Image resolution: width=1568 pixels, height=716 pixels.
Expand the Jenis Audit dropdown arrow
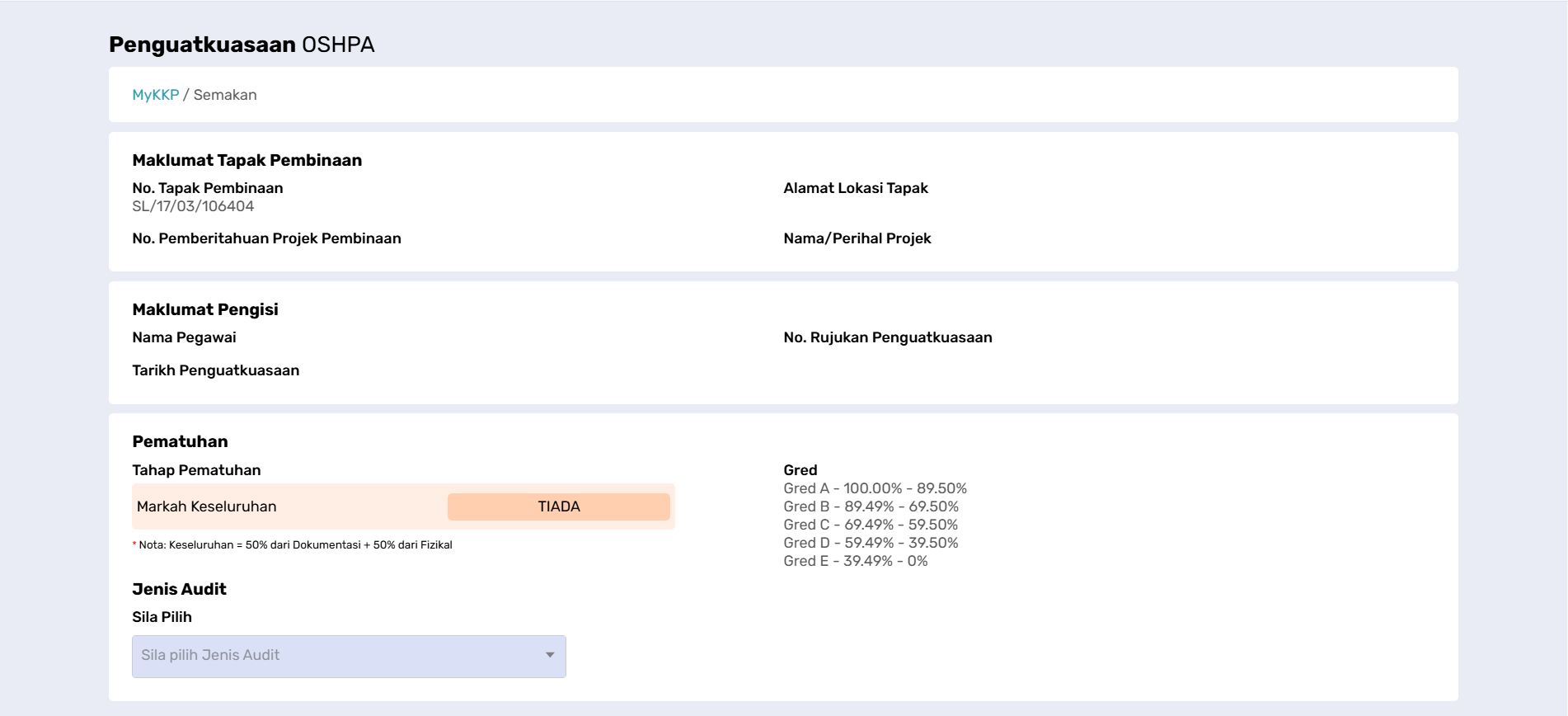550,655
